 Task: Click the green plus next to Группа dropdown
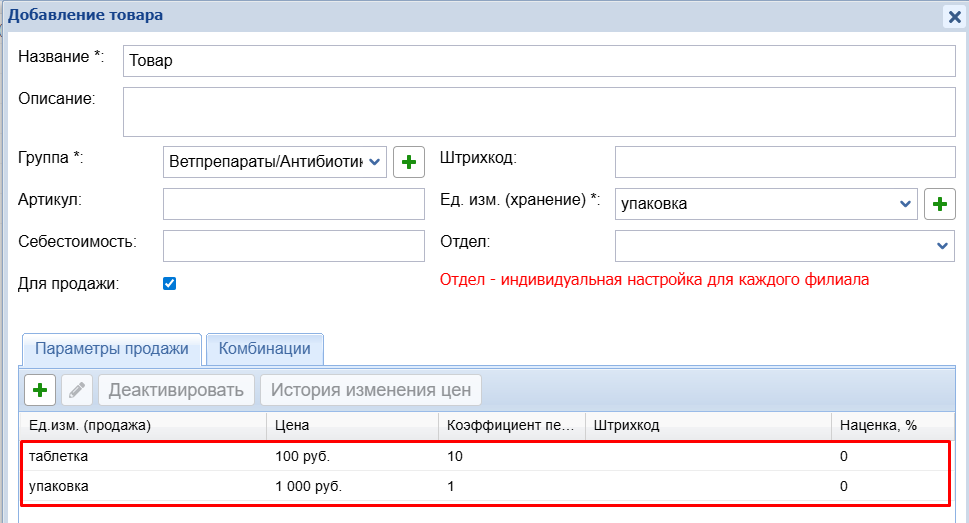tap(408, 161)
